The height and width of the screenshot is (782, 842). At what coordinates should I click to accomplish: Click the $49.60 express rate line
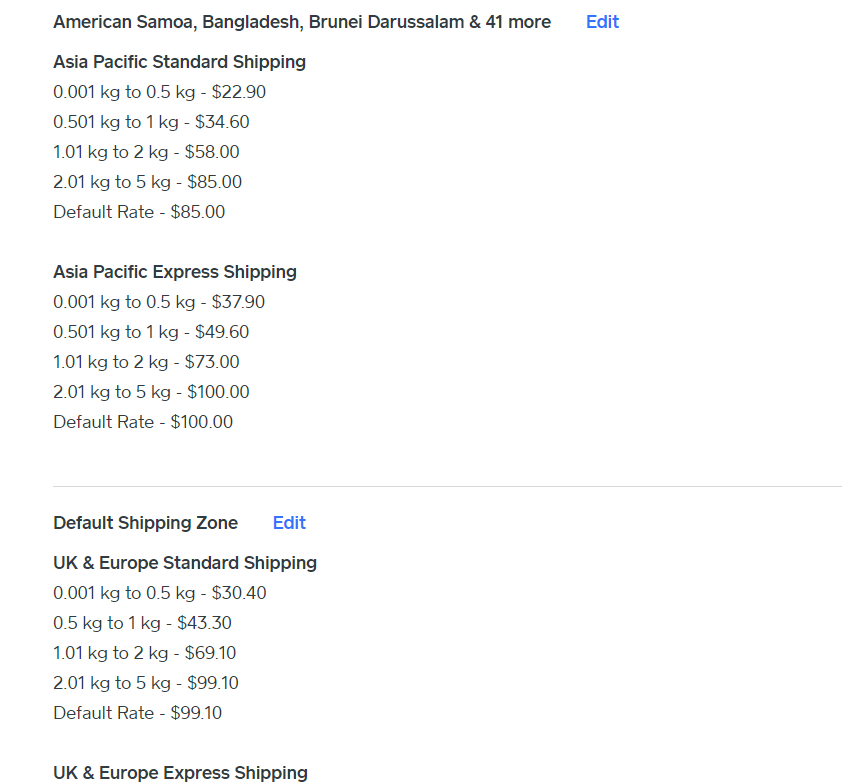point(151,332)
